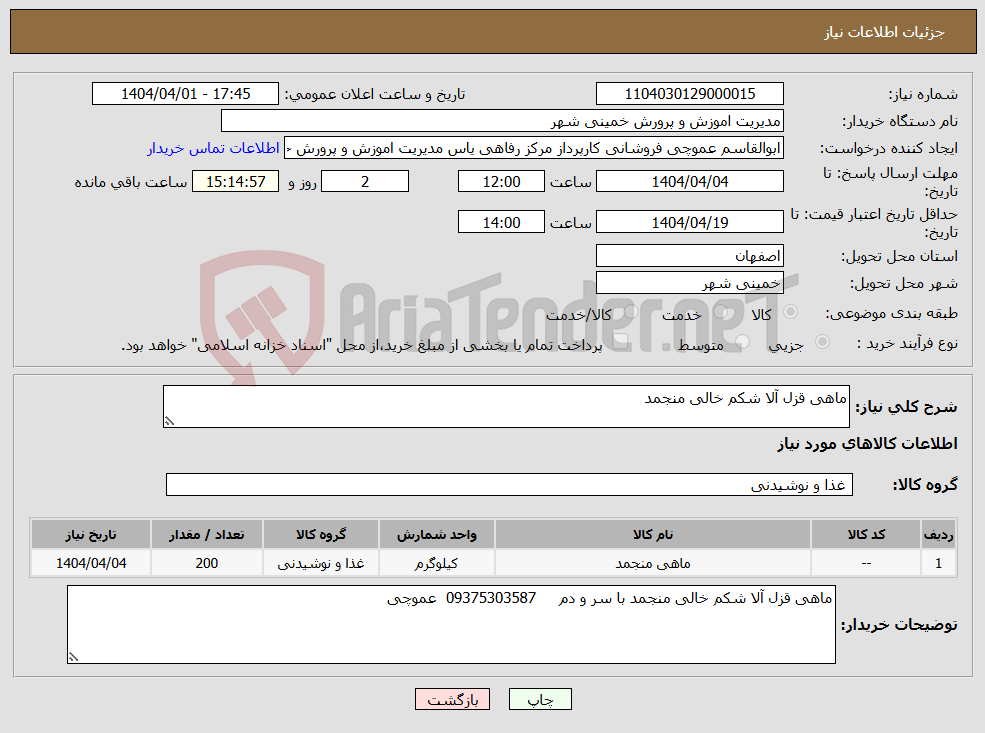Click the تاریخ نیاز column header
Screen dimensions: 985x733
click(x=91, y=535)
